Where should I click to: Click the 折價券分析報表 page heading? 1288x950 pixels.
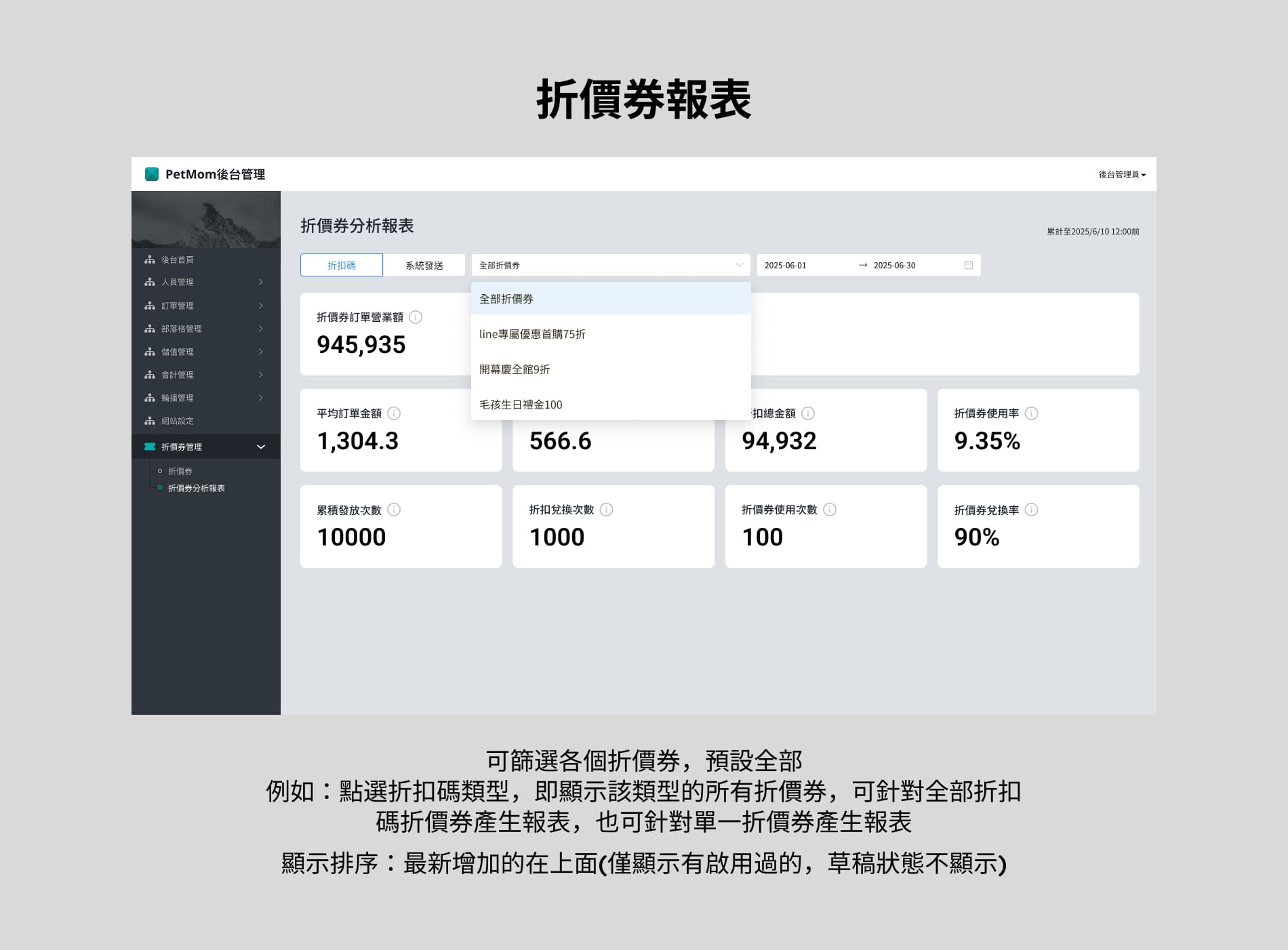357,226
